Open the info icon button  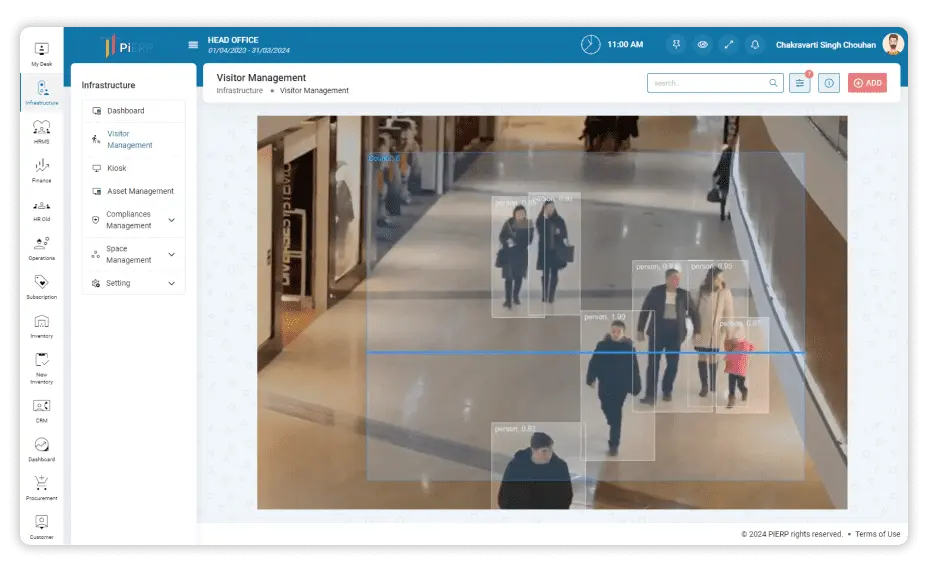coord(828,83)
